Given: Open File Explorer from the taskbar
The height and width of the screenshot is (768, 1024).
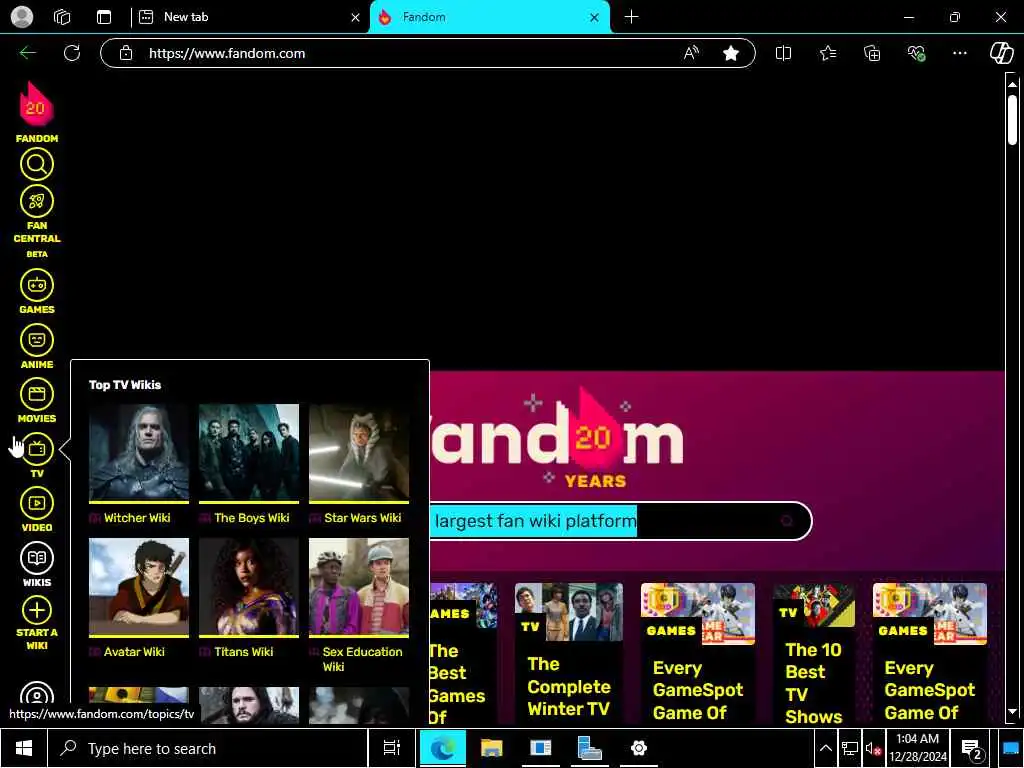Looking at the screenshot, I should pos(491,748).
